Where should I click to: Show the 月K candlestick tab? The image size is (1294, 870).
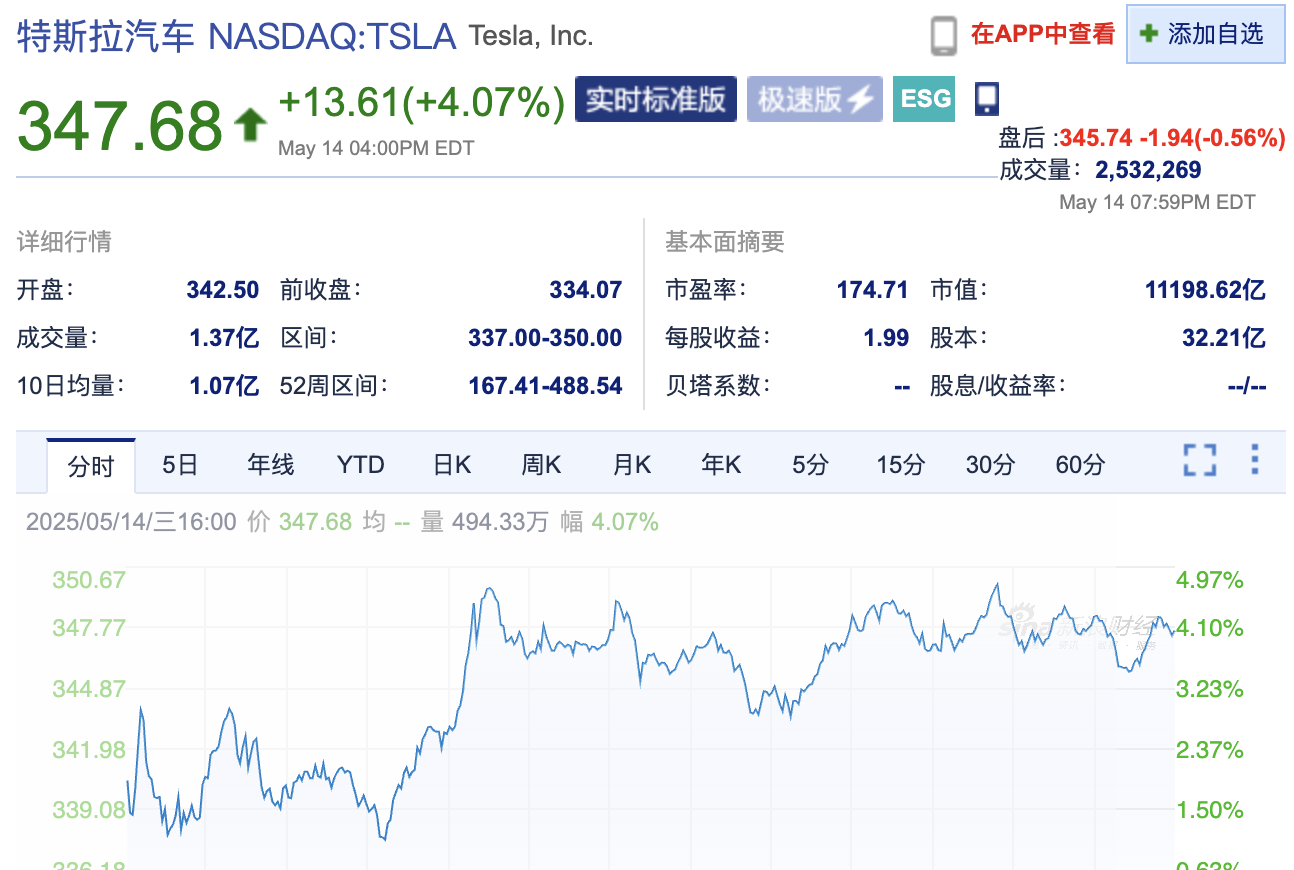coord(632,464)
